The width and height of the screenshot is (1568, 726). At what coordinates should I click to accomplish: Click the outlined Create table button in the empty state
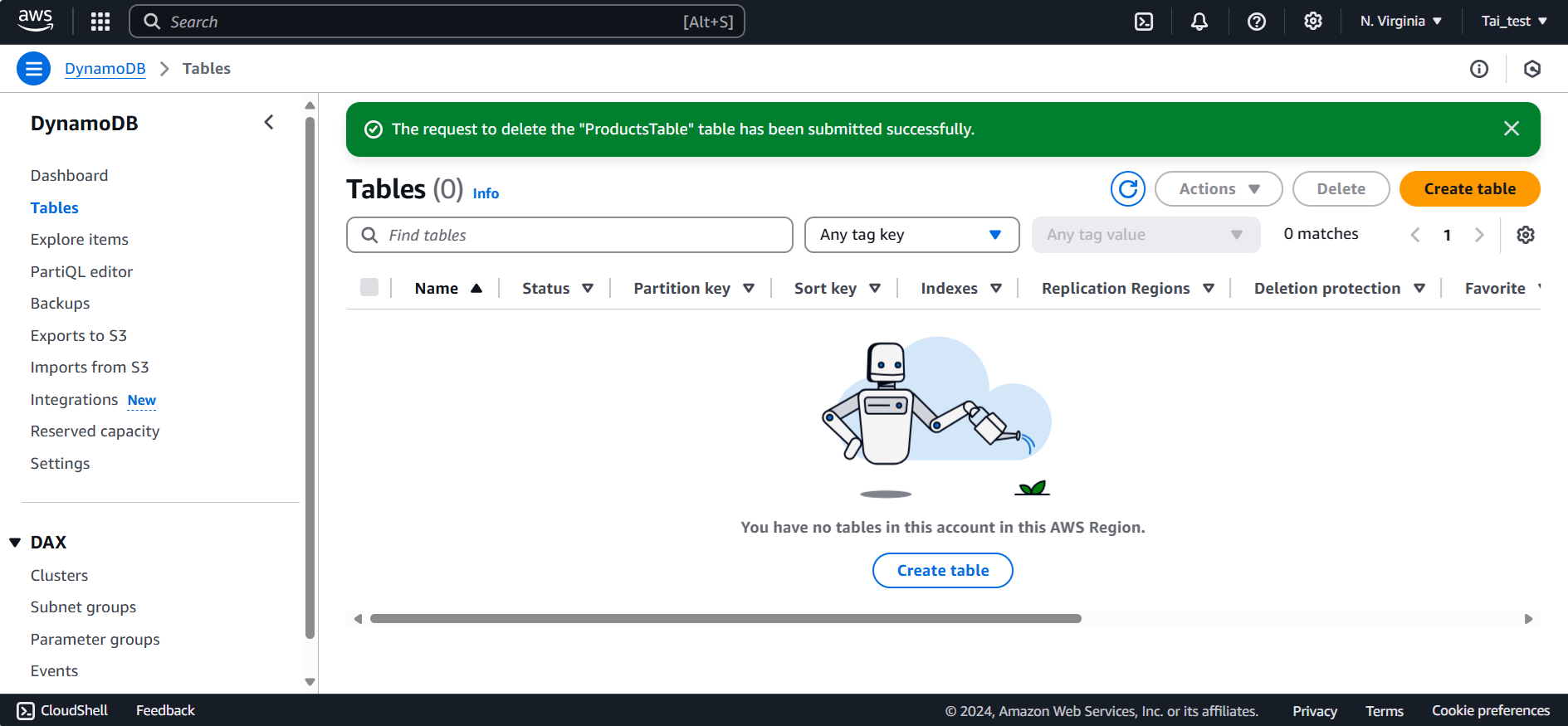(943, 571)
